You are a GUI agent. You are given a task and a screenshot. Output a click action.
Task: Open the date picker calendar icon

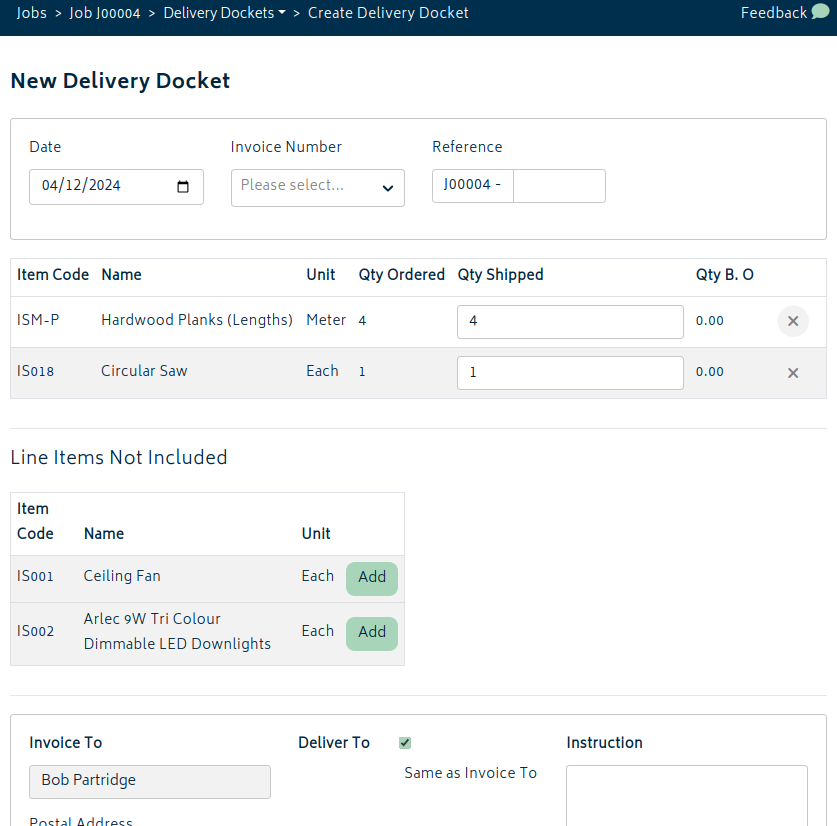point(183,186)
